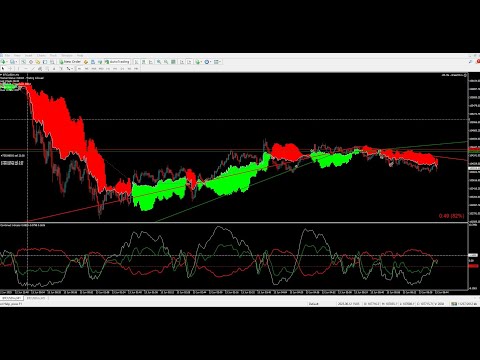This screenshot has width=480, height=360.
Task: Expand the New Chart dropdown arrow
Action: (x=7, y=62)
